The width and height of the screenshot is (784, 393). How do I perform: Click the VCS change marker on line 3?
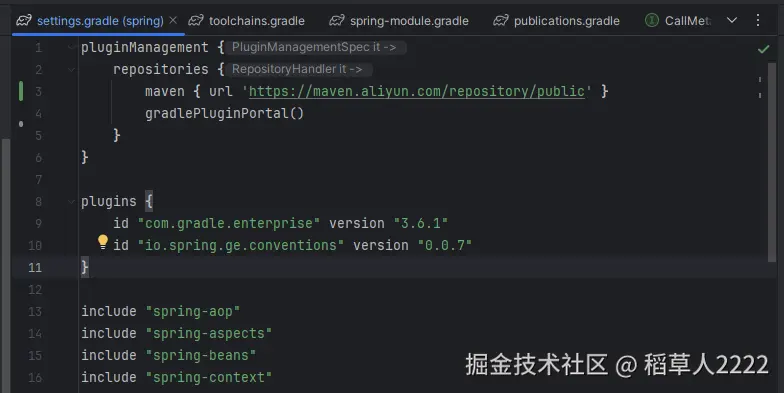21,92
